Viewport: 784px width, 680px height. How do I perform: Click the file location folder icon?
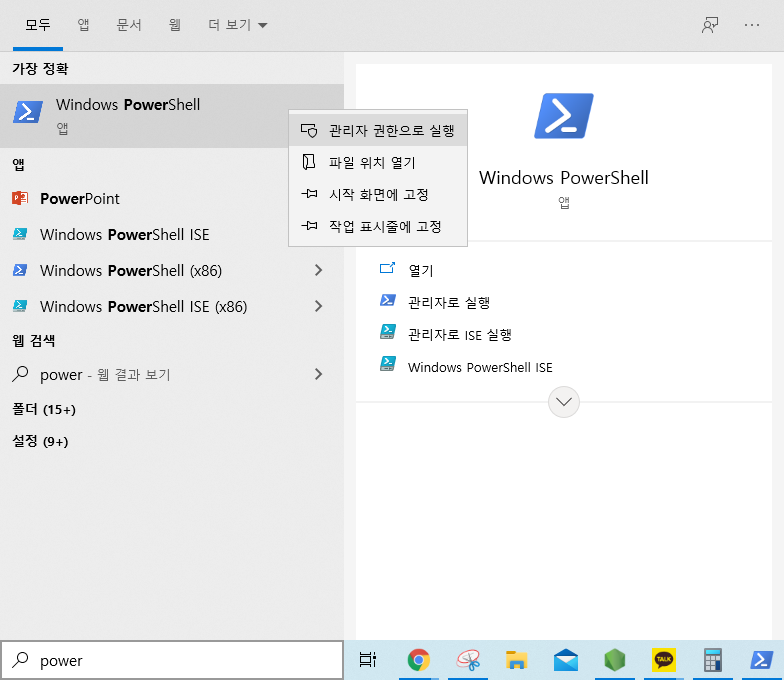(x=309, y=162)
